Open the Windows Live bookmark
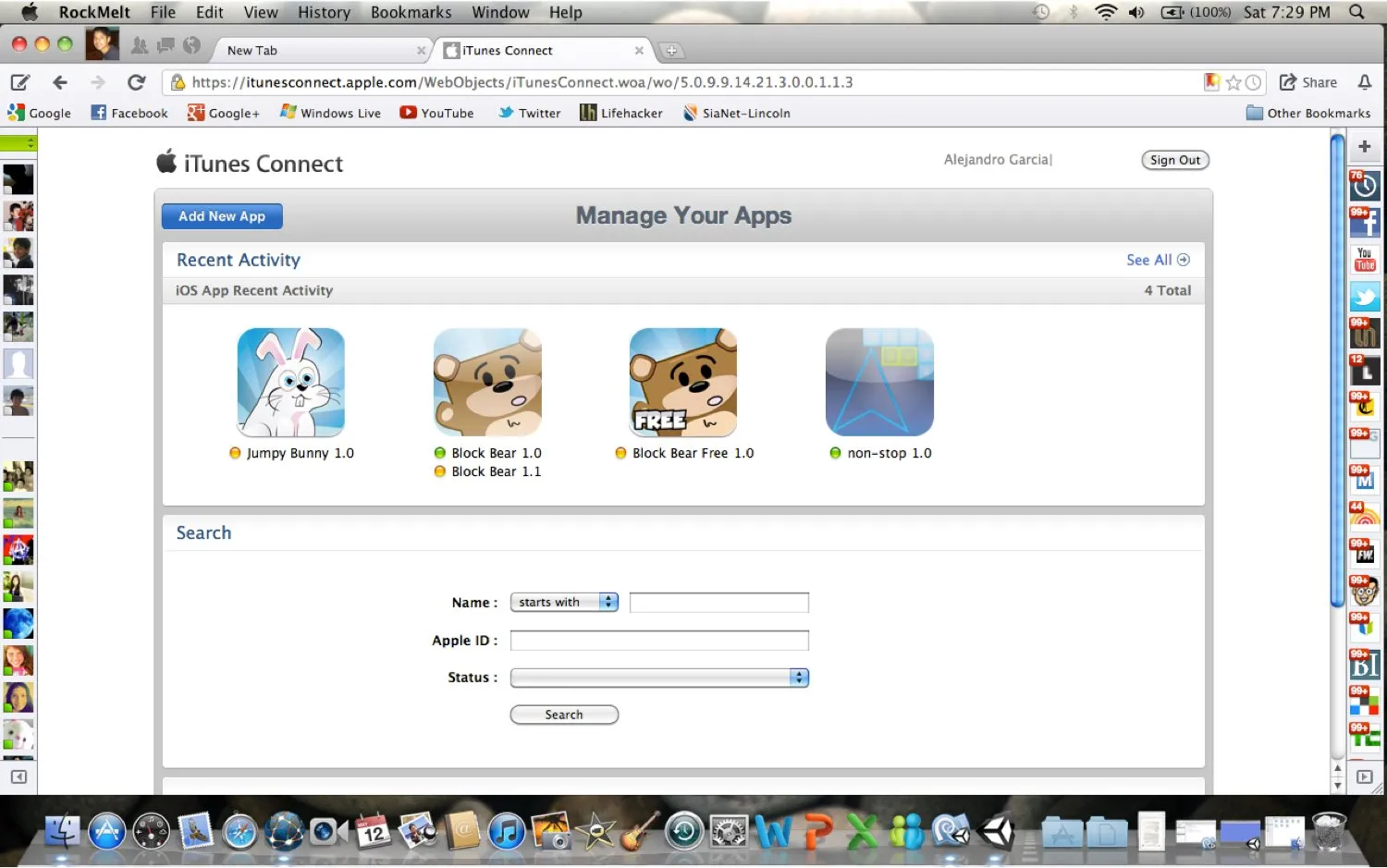 [x=329, y=112]
